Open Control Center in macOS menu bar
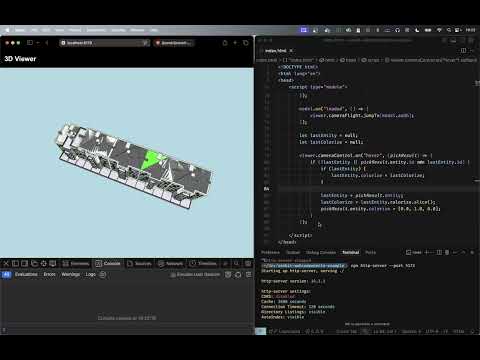This screenshot has height=360, width=480. [x=458, y=30]
